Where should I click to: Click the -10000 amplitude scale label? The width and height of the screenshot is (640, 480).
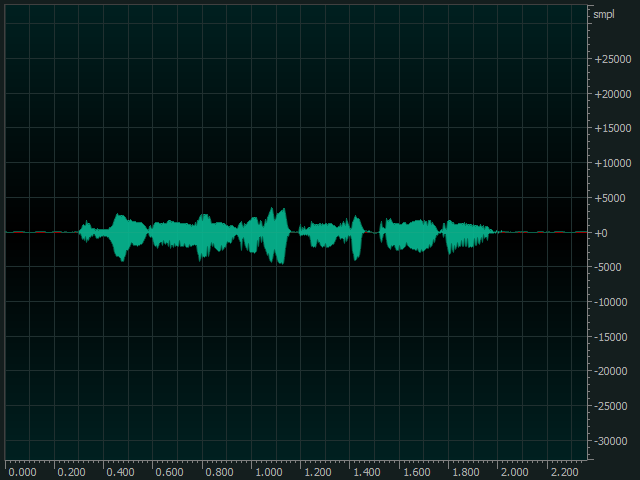[x=611, y=302]
